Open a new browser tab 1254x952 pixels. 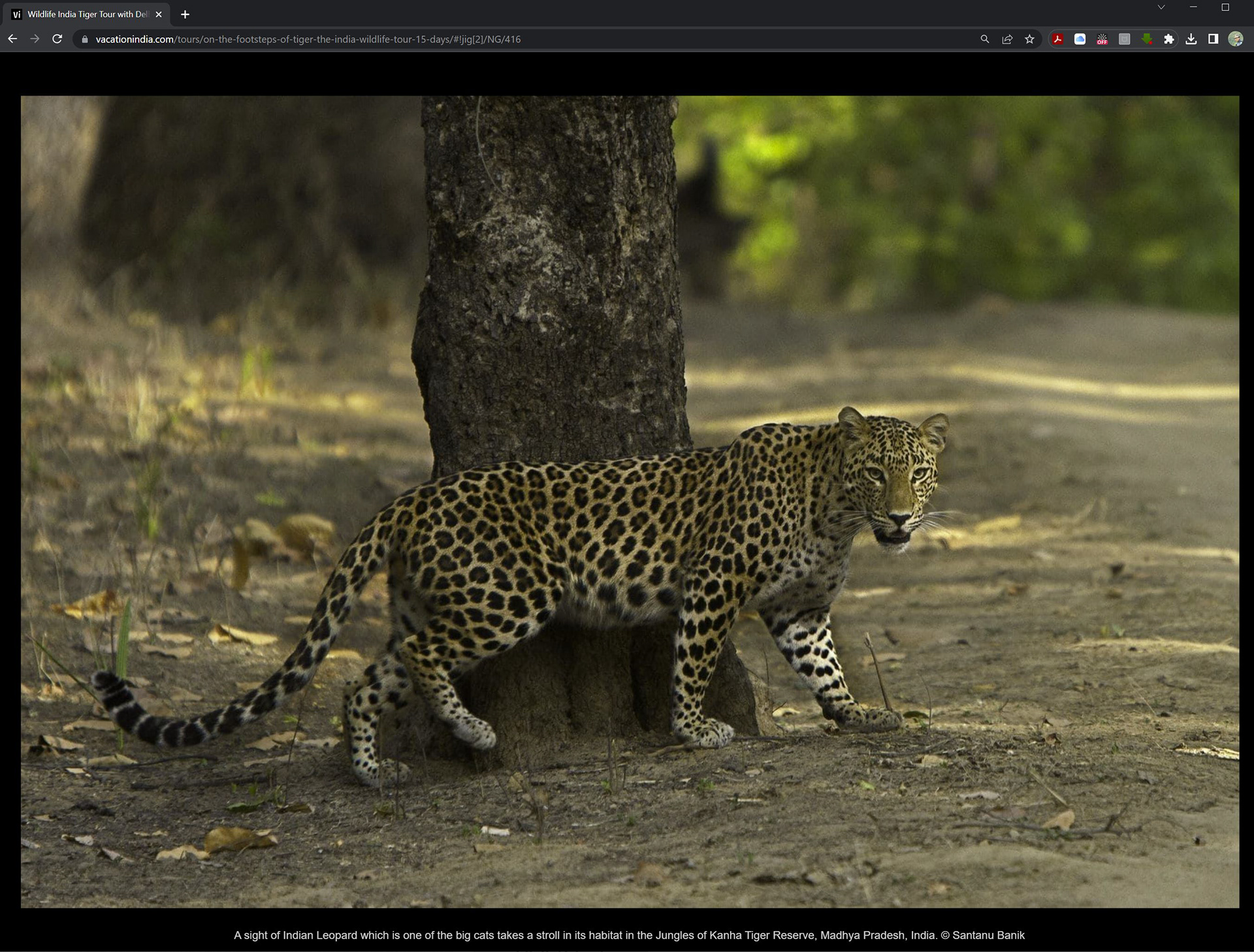click(185, 14)
